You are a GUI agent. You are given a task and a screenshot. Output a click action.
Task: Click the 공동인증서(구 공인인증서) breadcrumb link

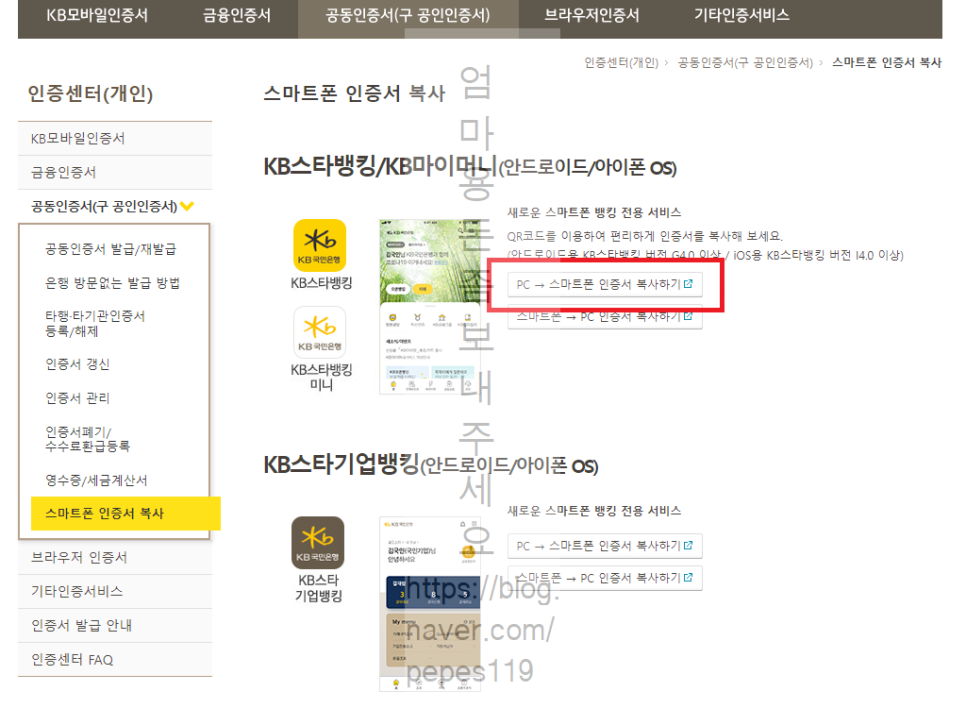(x=745, y=63)
